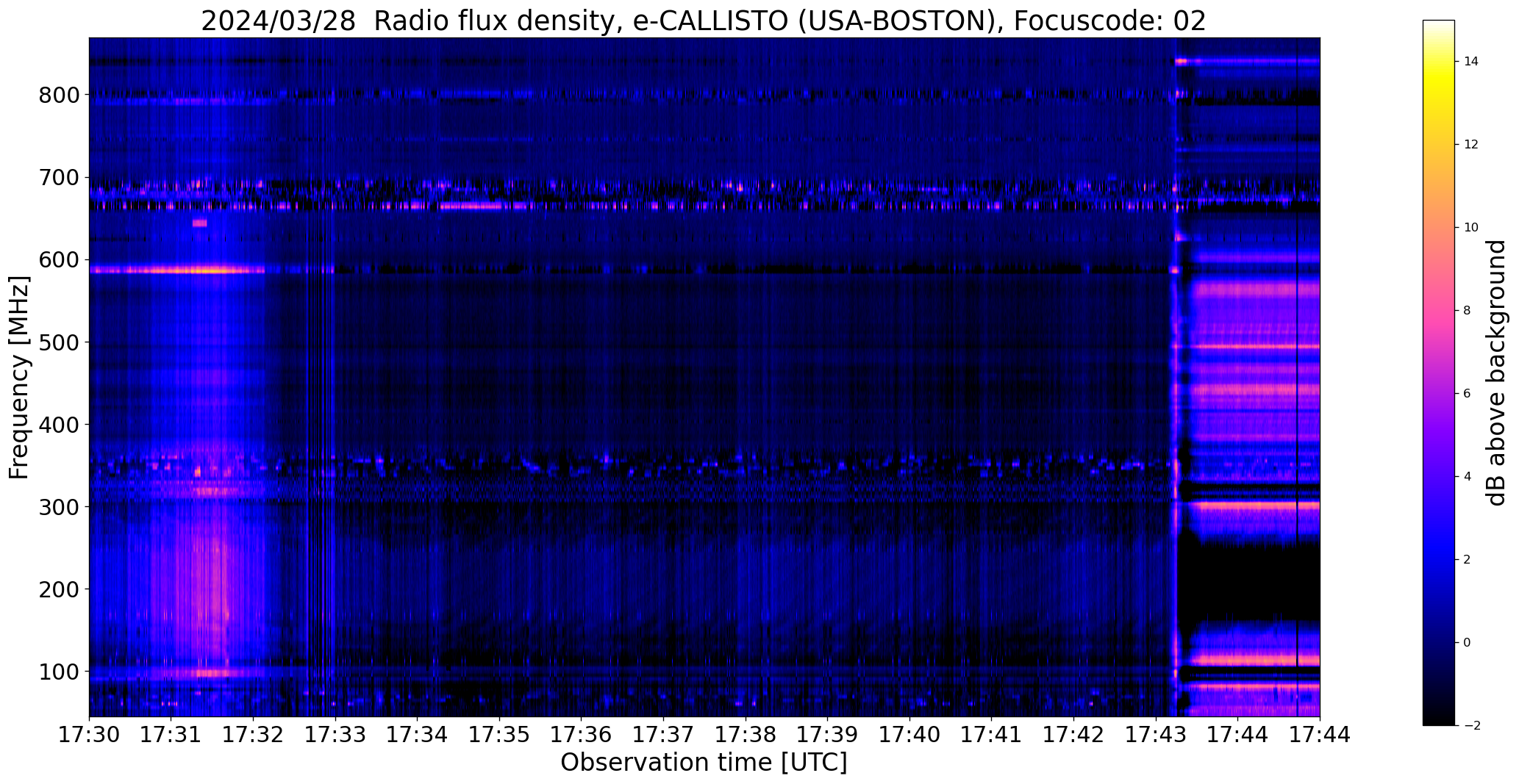1519x784 pixels.
Task: Click the 17:31 time tick label
Action: (171, 735)
